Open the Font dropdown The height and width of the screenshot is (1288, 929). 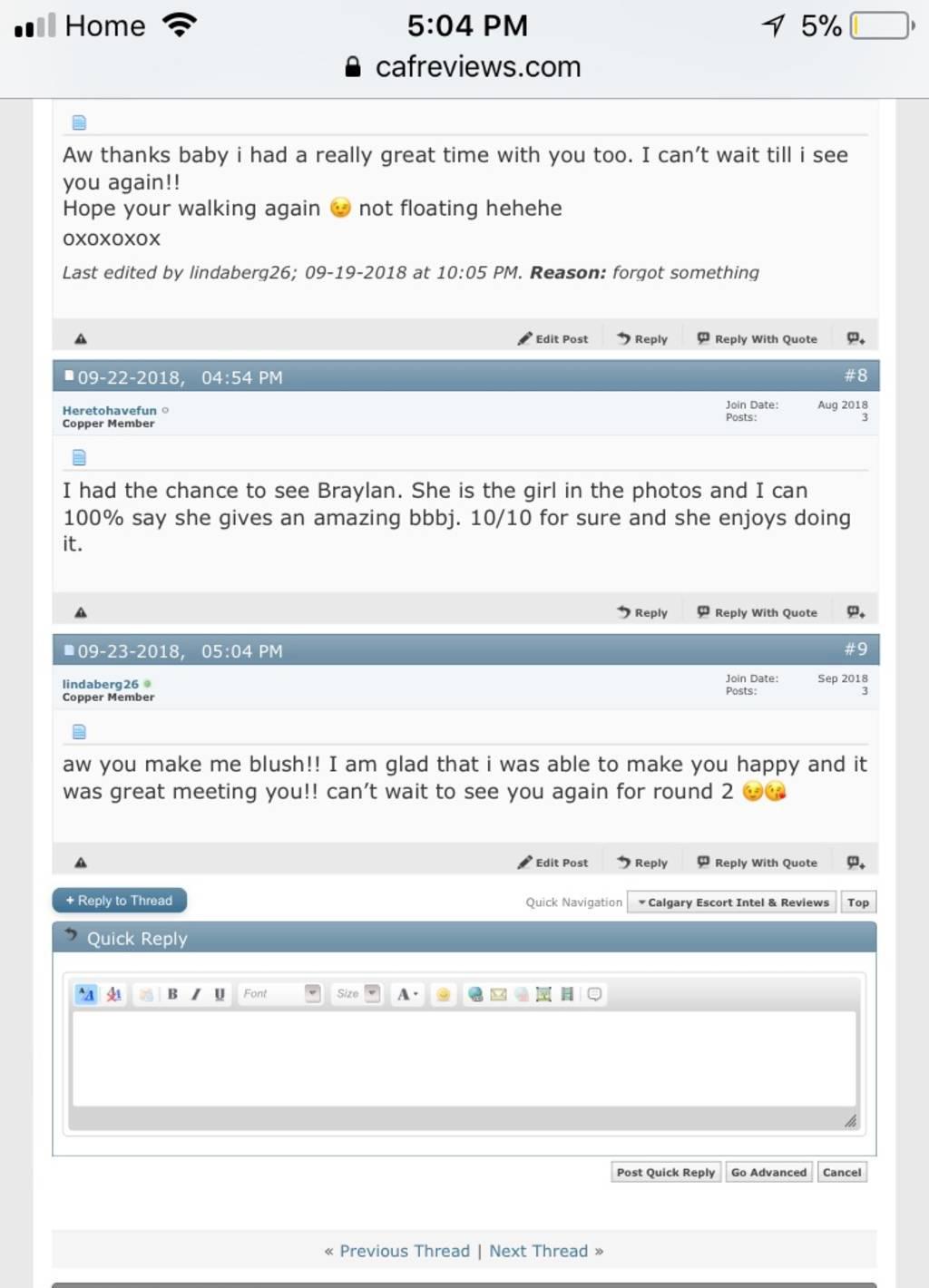281,994
